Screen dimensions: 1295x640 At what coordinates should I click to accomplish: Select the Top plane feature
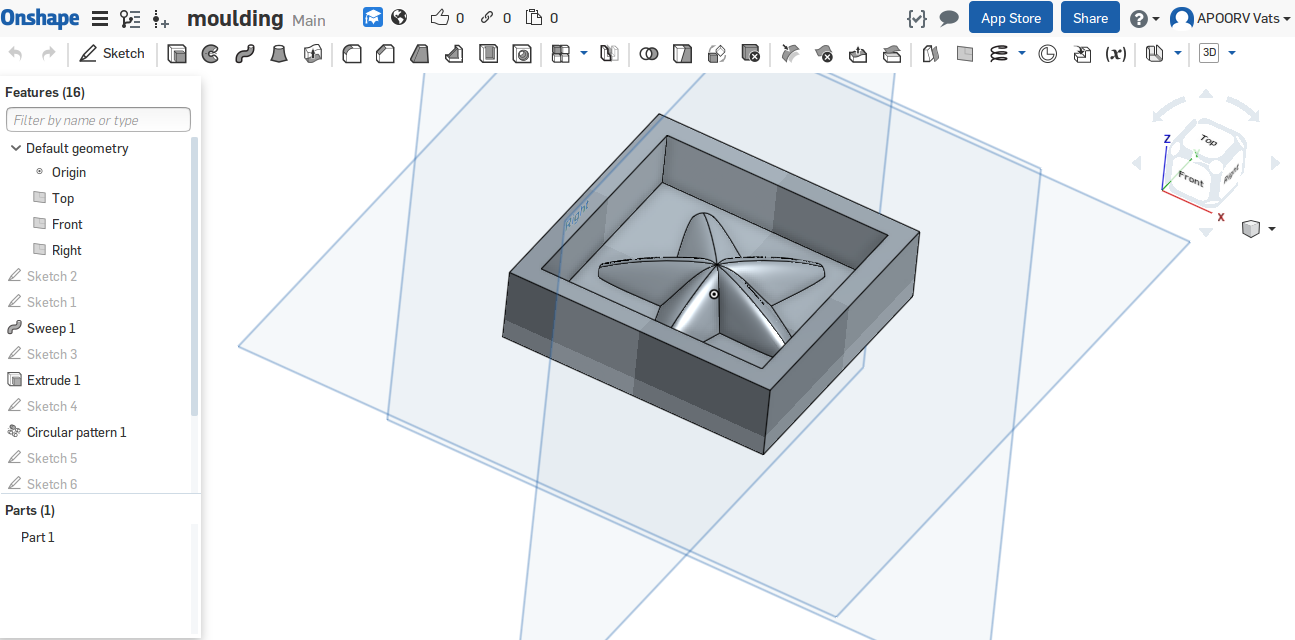coord(63,198)
